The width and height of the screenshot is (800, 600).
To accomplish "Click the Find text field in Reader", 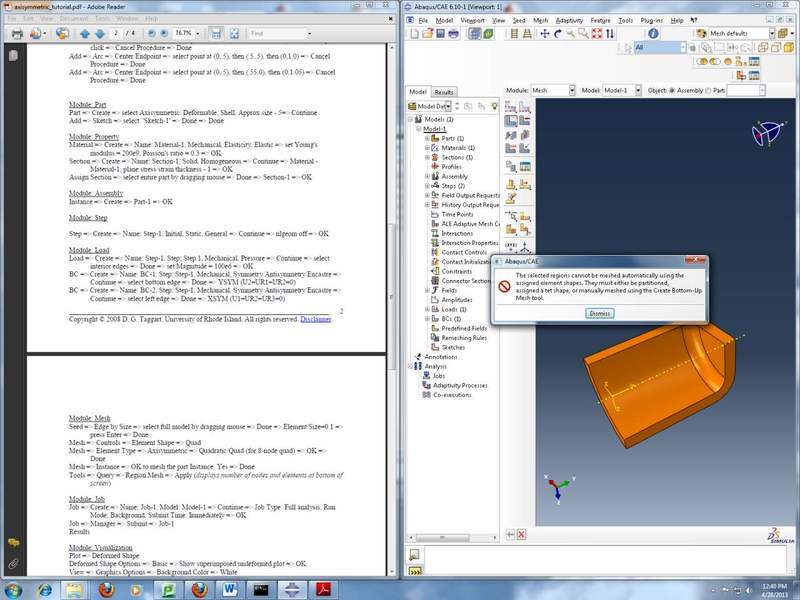I will tap(278, 34).
